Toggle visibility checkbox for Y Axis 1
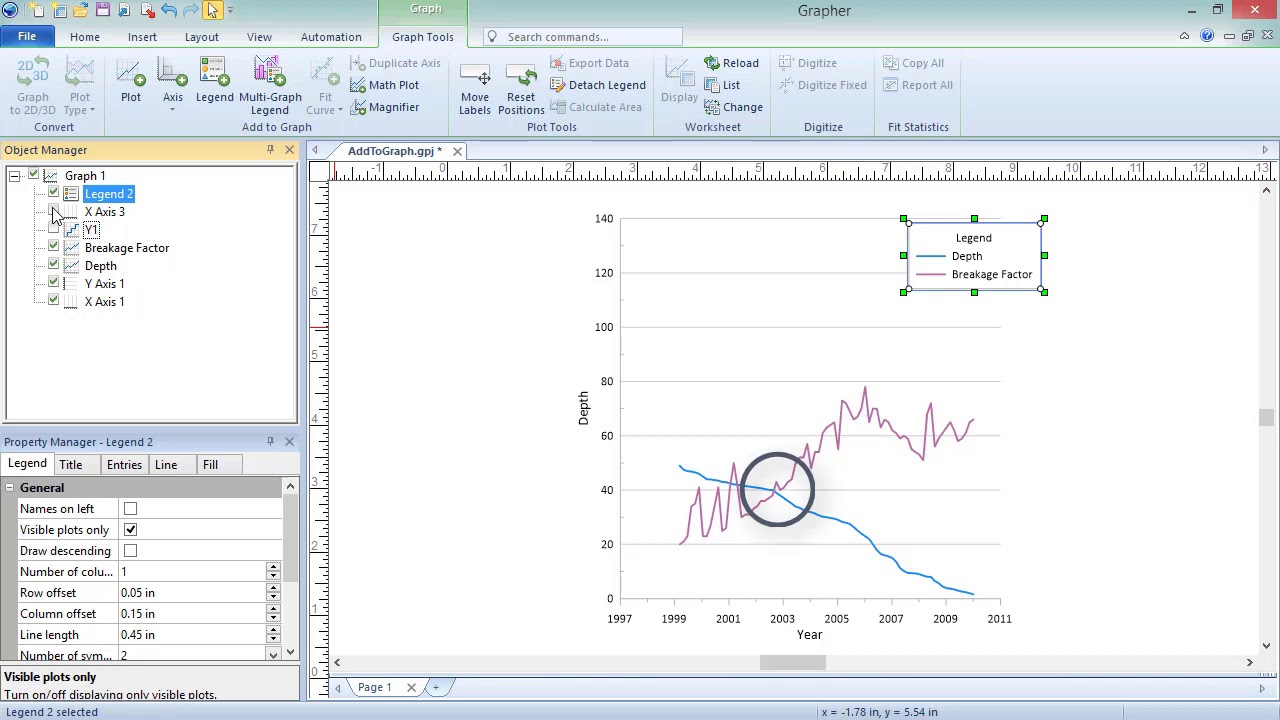The width and height of the screenshot is (1280, 720). pos(53,284)
